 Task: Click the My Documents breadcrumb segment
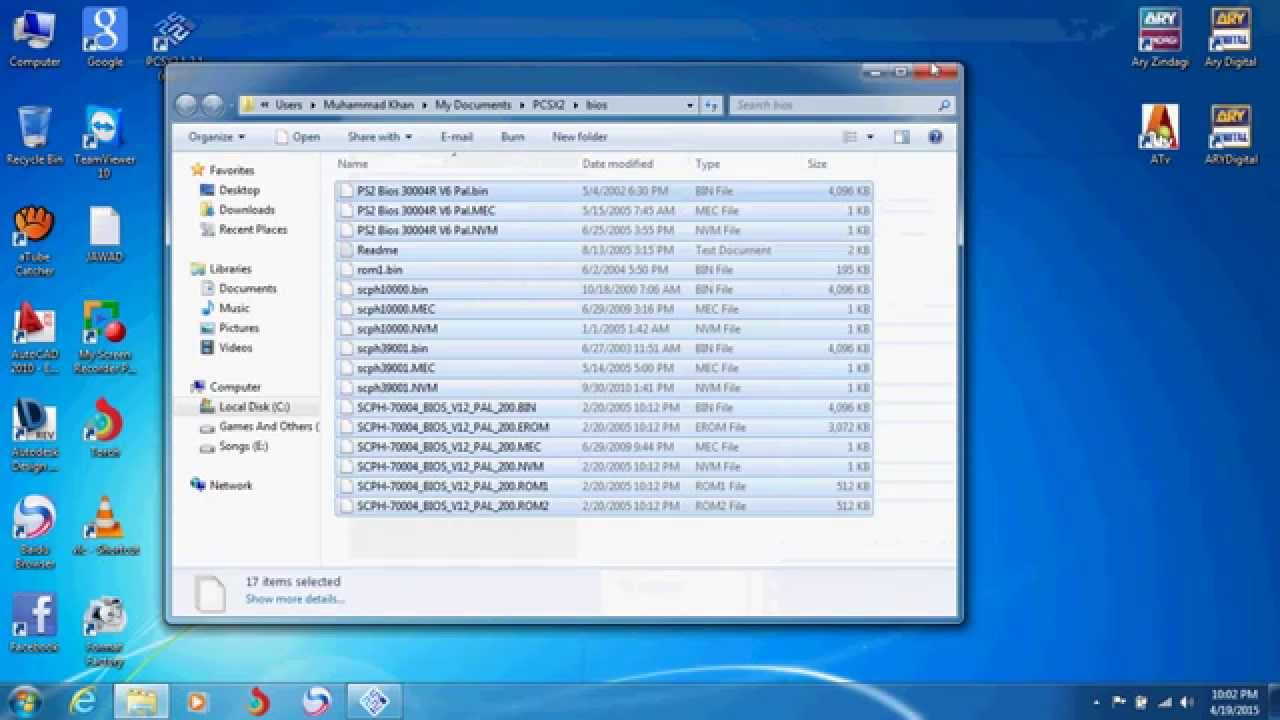(473, 105)
